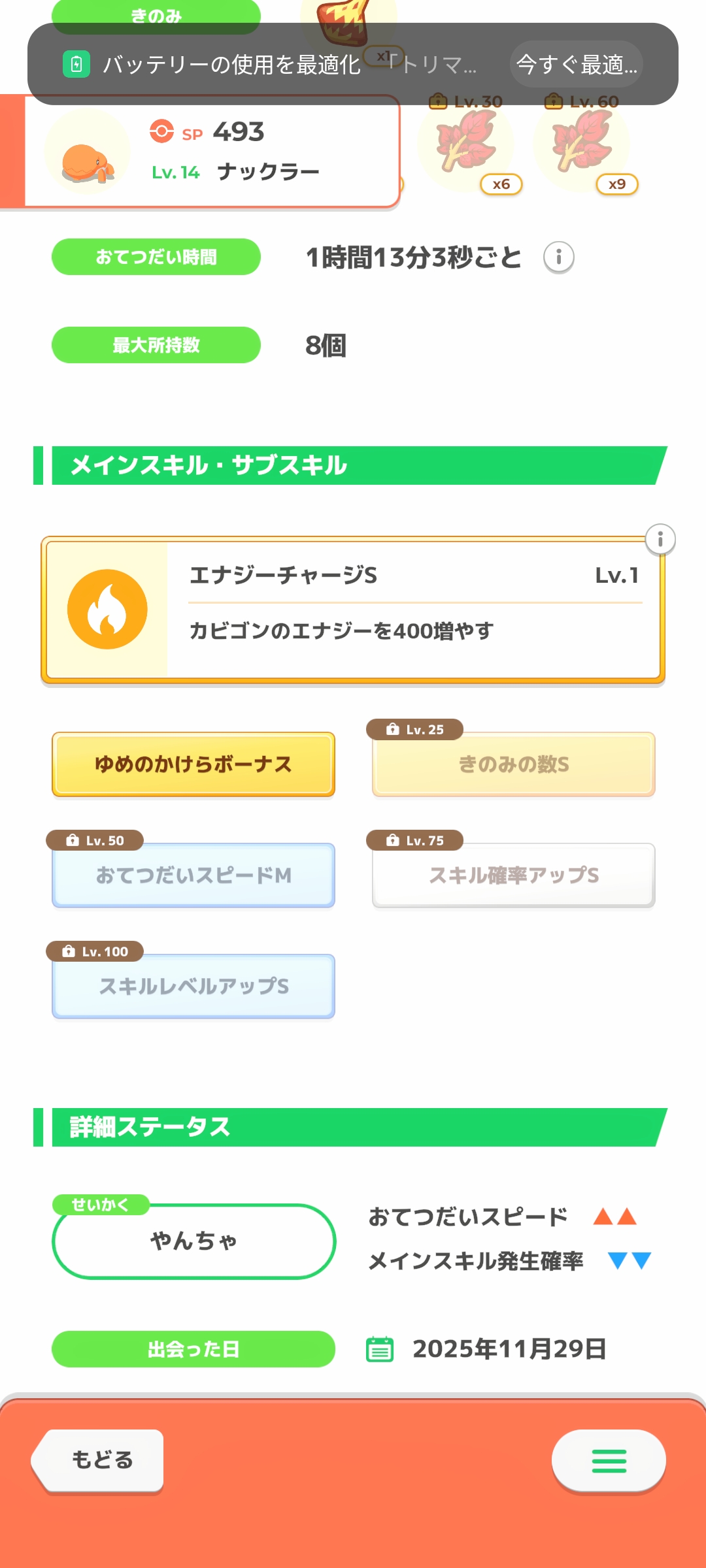
Task: Tap the Lv.30 locked berry icon
Action: 465,142
